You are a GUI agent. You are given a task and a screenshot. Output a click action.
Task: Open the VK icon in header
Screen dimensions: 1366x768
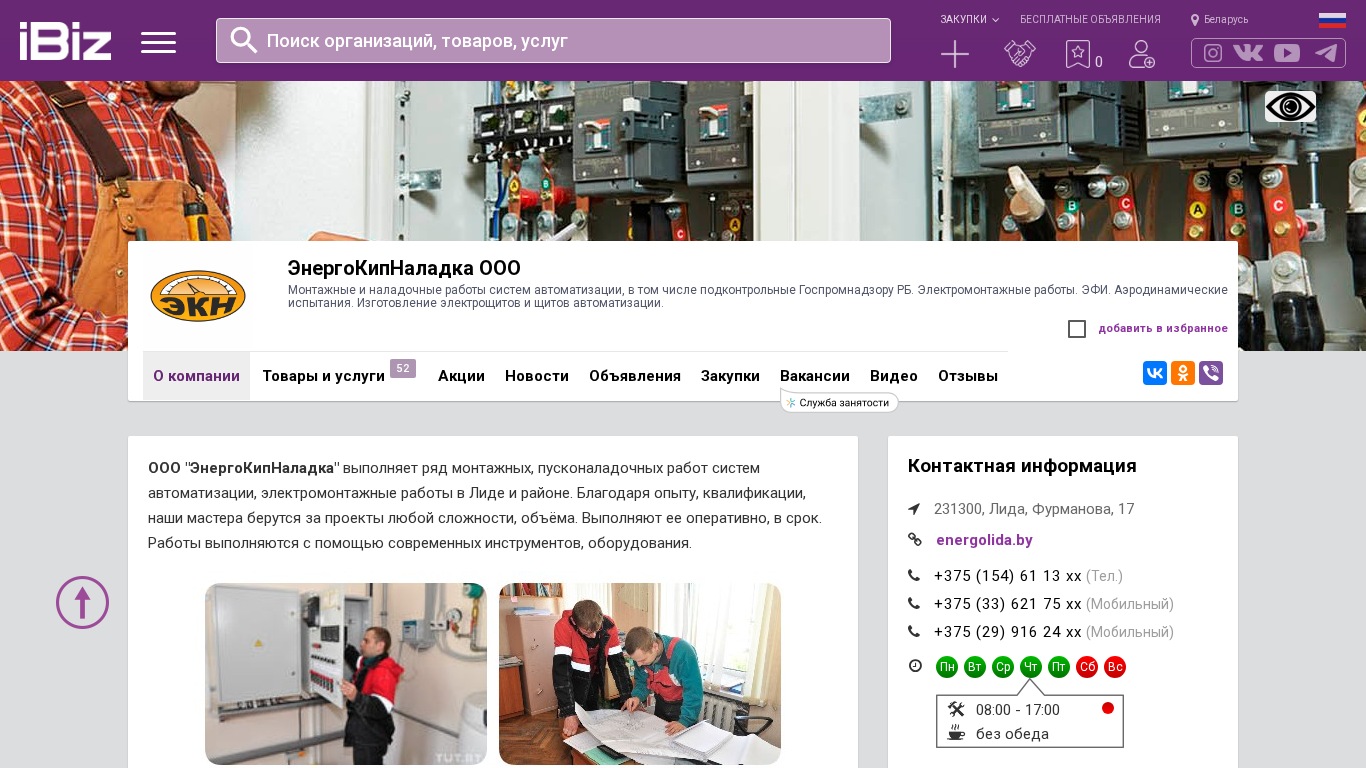click(1248, 53)
